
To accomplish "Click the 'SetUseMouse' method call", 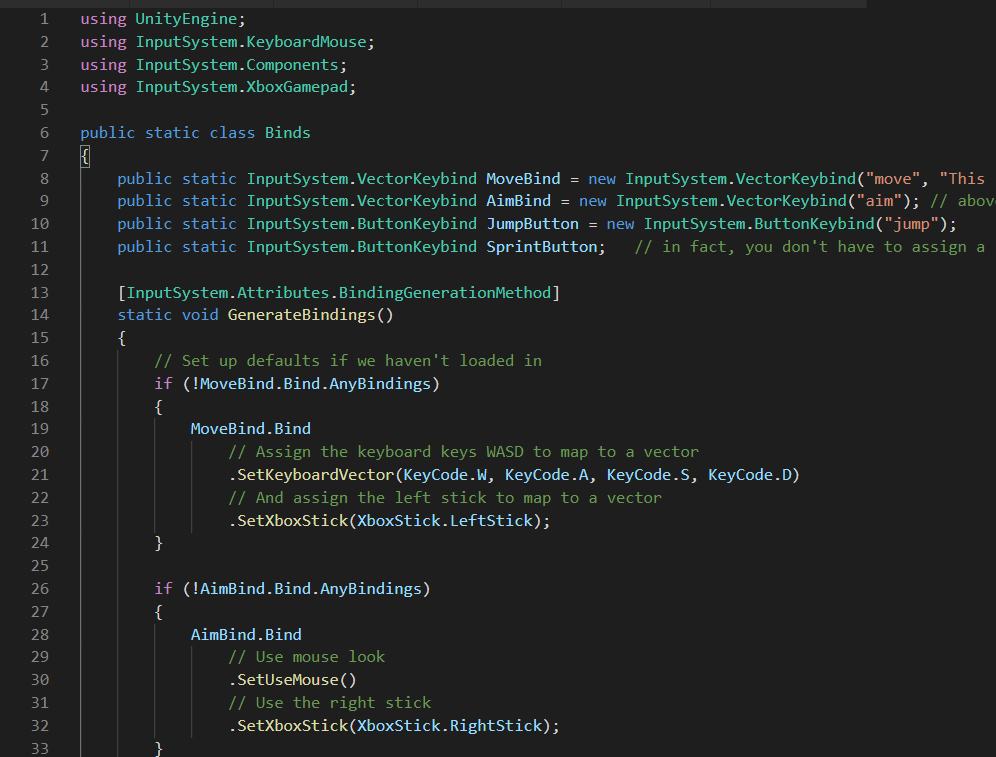I will click(288, 680).
